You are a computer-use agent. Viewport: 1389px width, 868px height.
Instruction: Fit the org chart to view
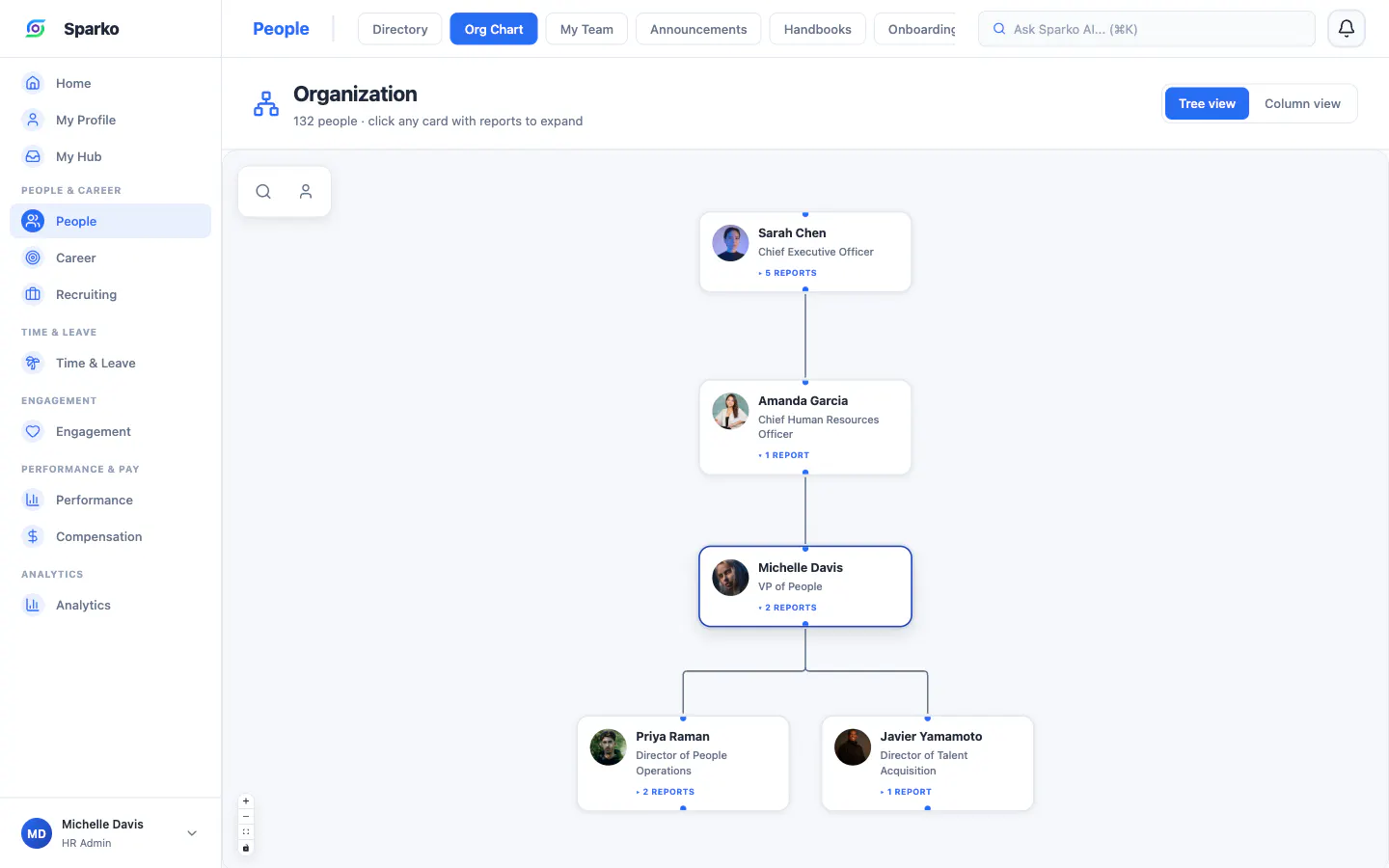(246, 832)
